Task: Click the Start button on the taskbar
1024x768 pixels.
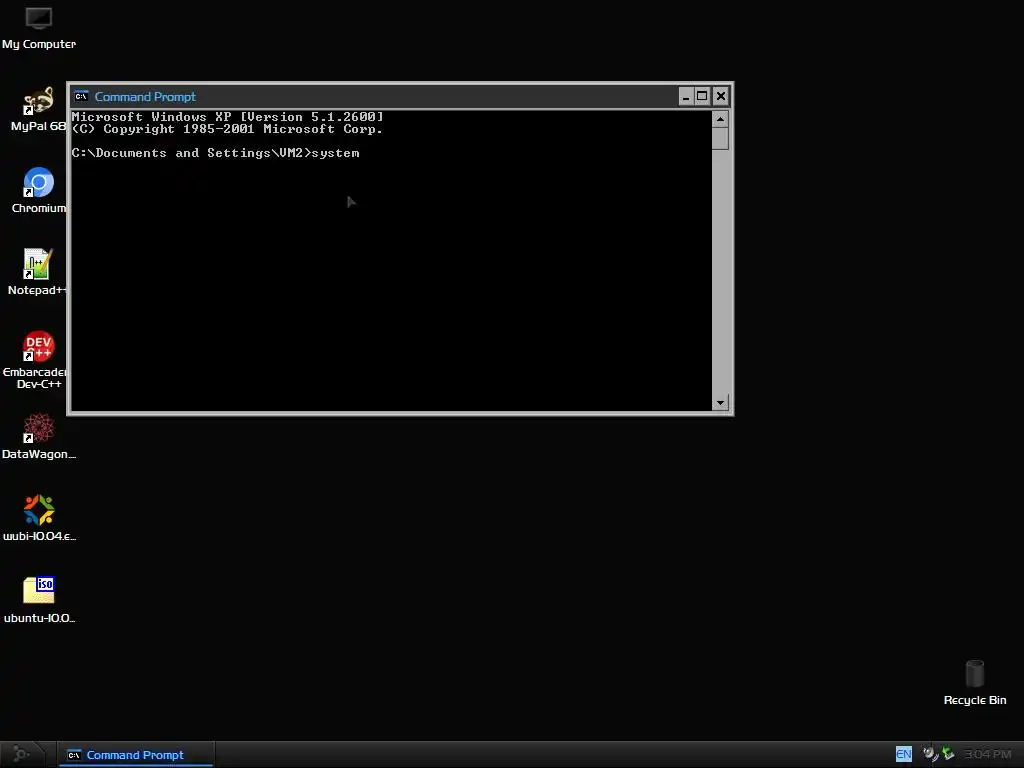Action: (21, 754)
